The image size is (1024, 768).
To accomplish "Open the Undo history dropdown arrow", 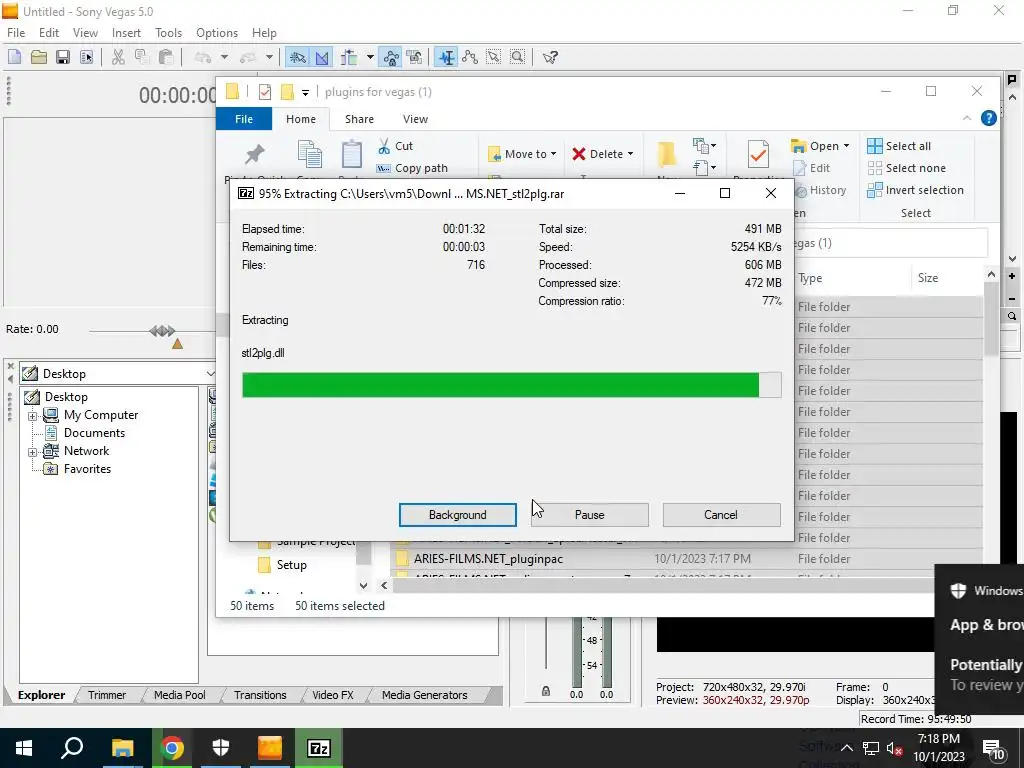I will tap(224, 57).
